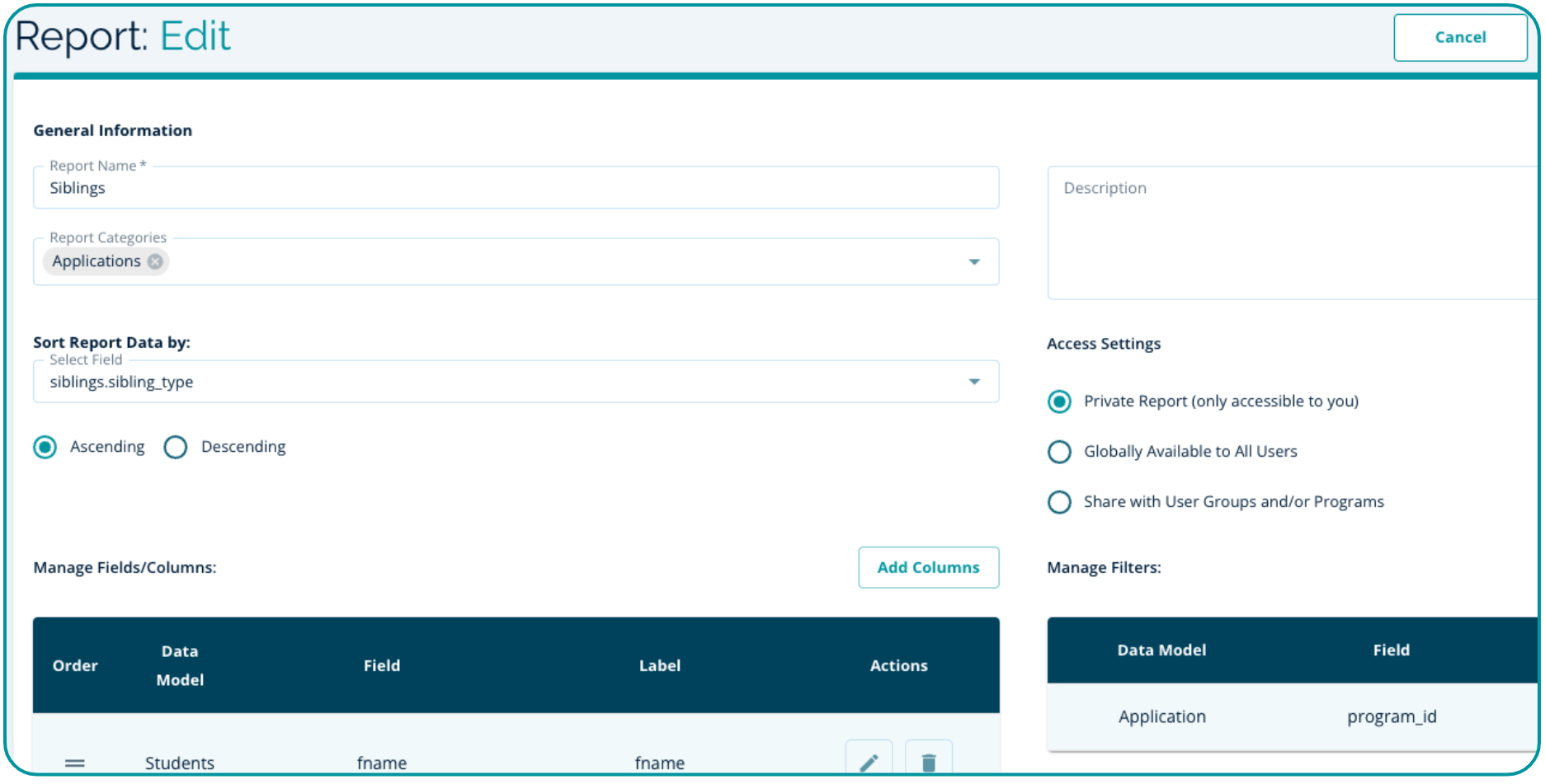Click the pencil edit icon for fname row
The image size is (1545, 784).
click(869, 761)
